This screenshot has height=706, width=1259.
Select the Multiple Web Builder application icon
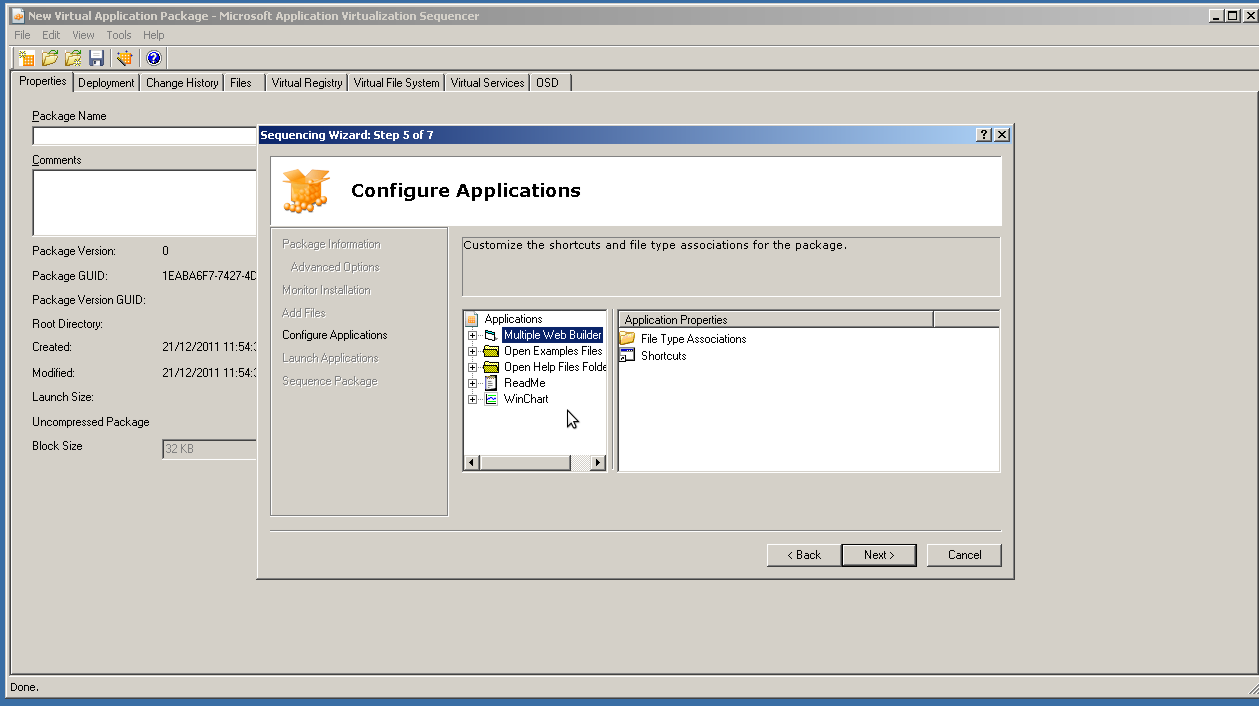click(491, 335)
